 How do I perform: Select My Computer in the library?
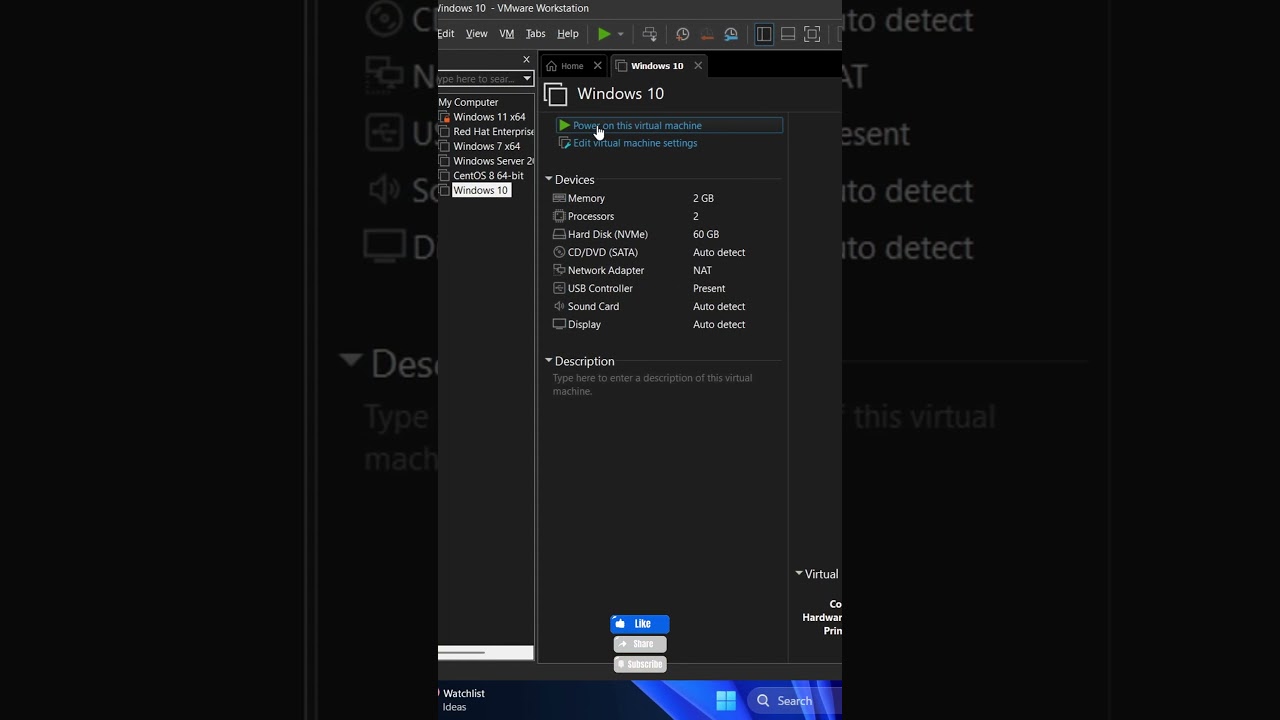pos(468,102)
